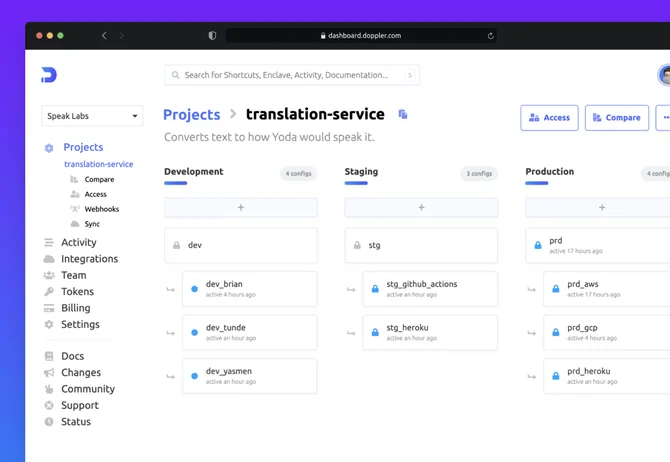The width and height of the screenshot is (670, 462).
Task: Select Billing in the sidebar
Action: (76, 308)
